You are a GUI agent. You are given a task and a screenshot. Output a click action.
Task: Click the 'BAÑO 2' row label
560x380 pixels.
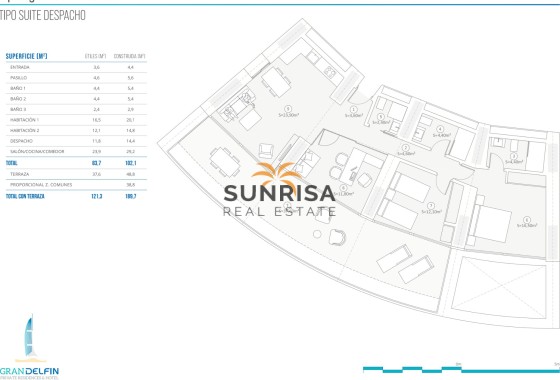(18, 99)
